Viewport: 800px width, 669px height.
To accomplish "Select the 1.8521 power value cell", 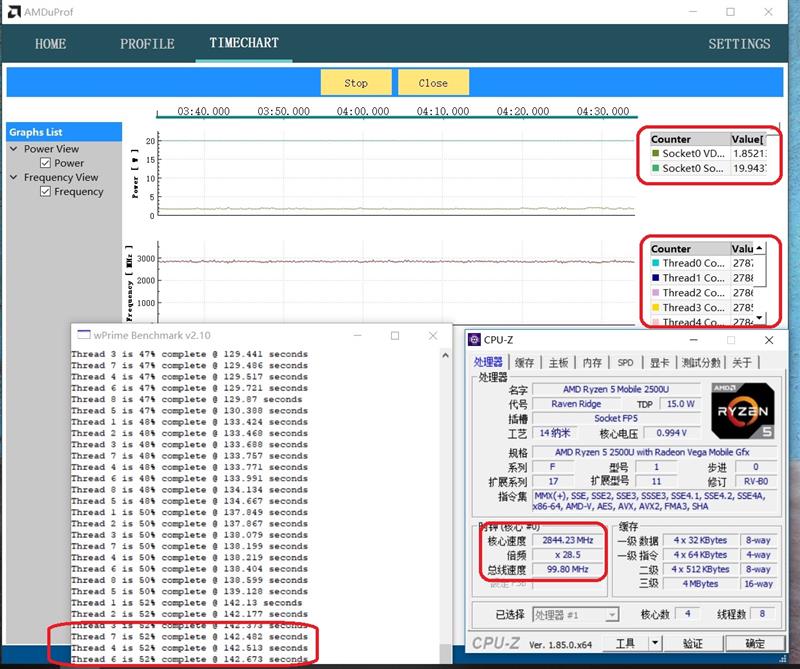I will (748, 153).
